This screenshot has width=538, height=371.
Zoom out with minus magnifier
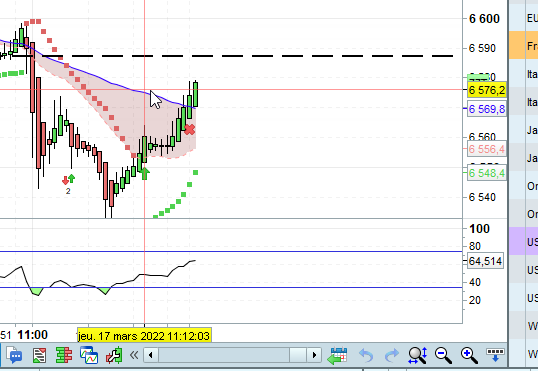pos(443,355)
